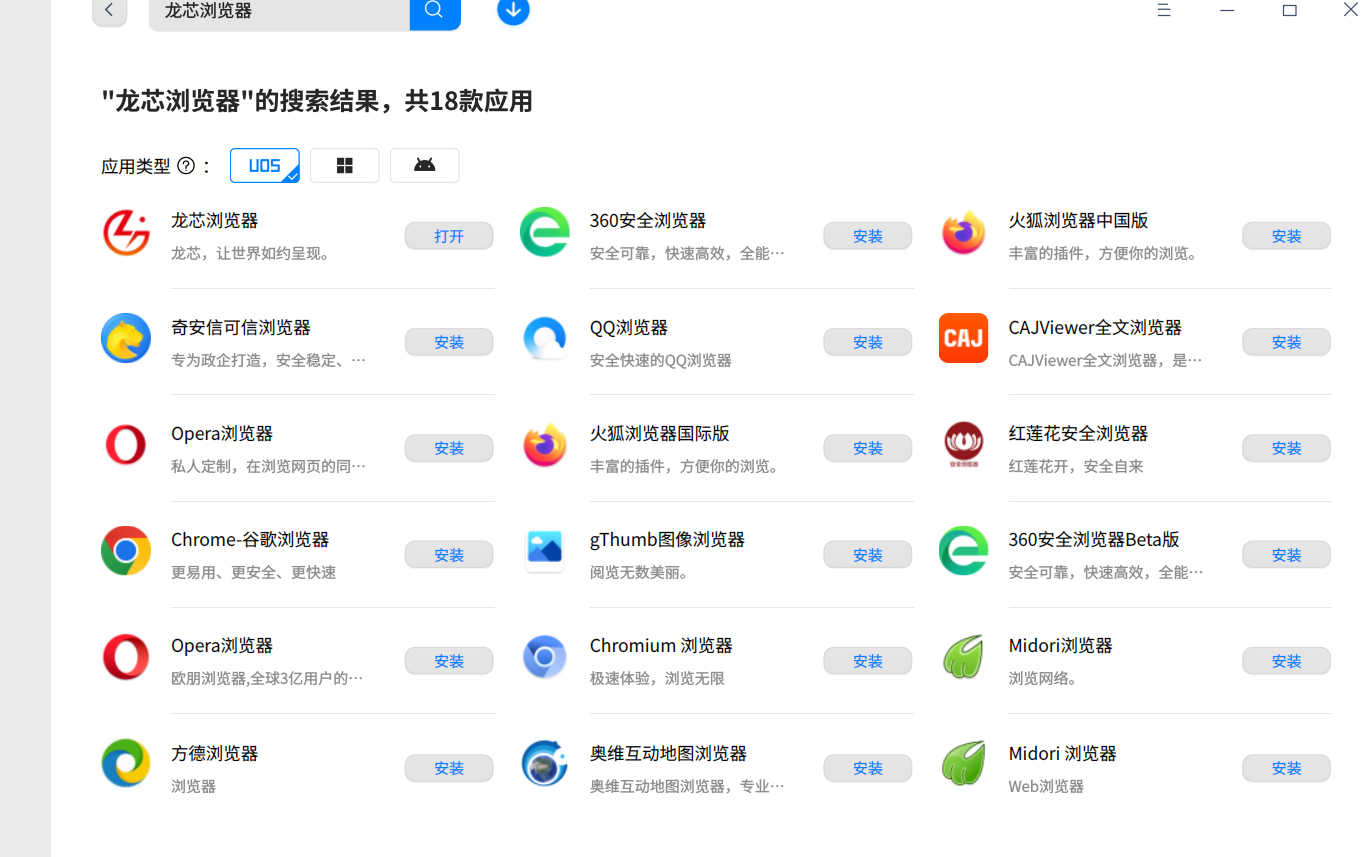Click the 应用类型 help question mark
1372x857 pixels.
click(186, 166)
